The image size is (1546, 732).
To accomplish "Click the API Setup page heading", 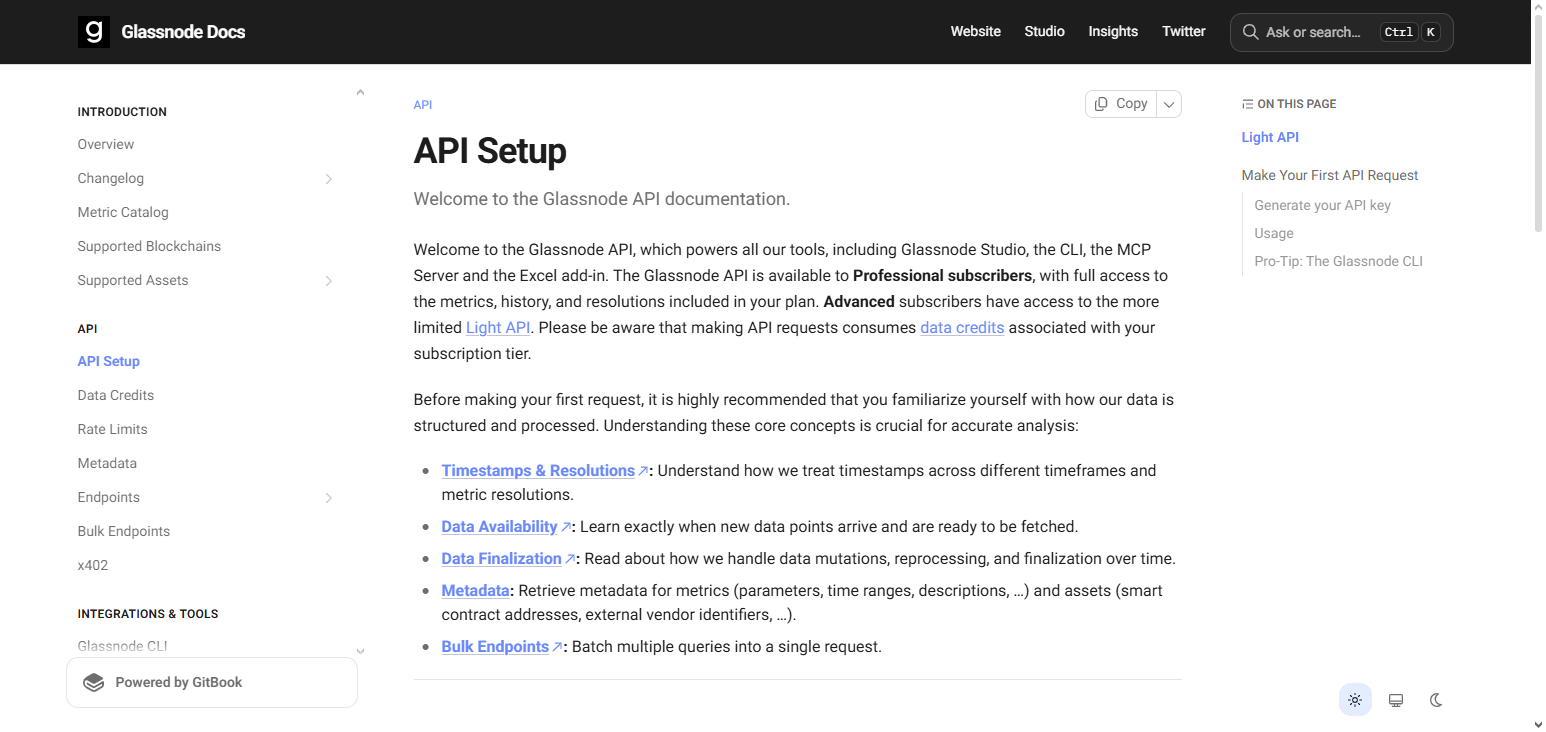I will pyautogui.click(x=490, y=151).
